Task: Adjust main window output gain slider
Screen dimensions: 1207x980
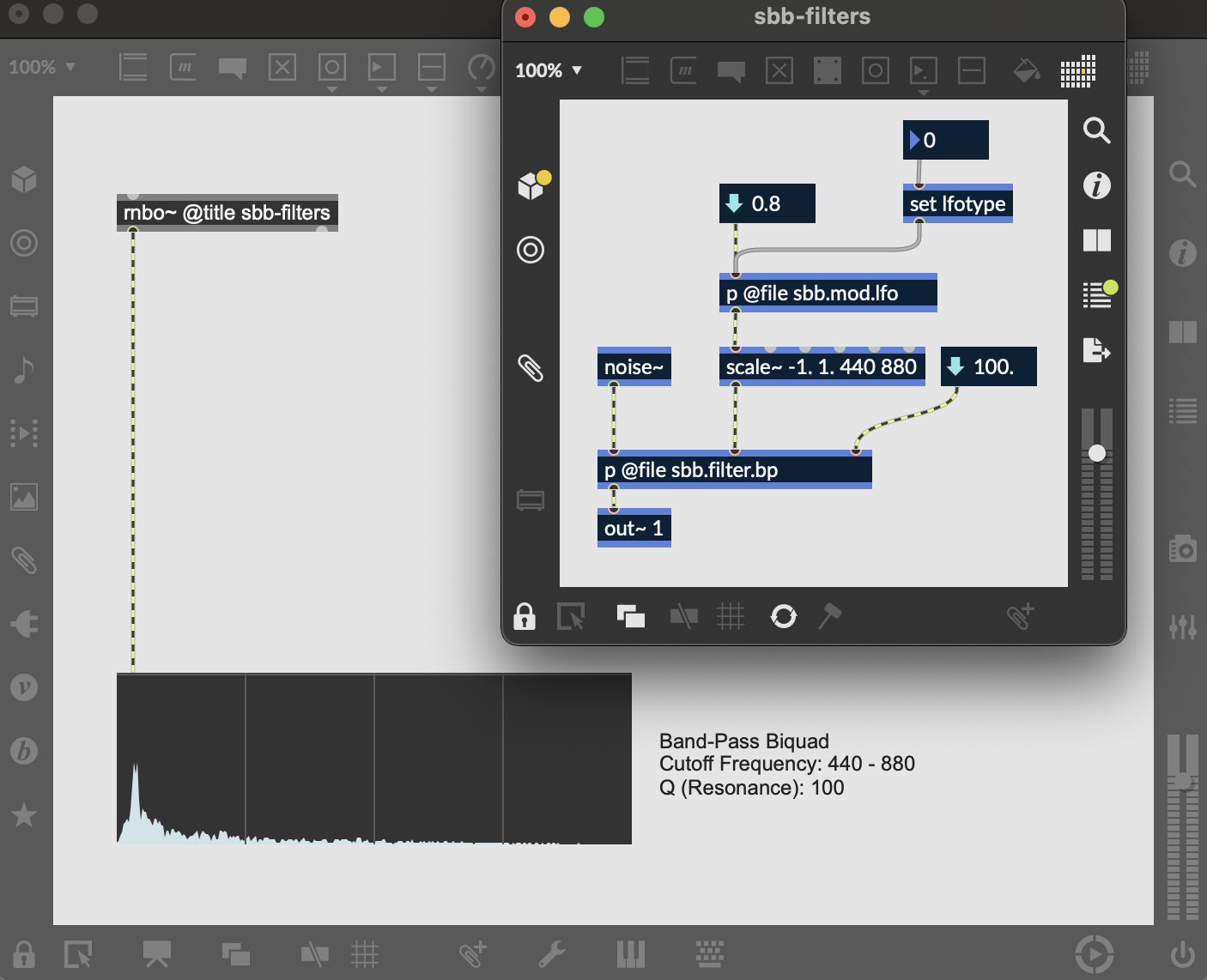Action: tap(1183, 780)
